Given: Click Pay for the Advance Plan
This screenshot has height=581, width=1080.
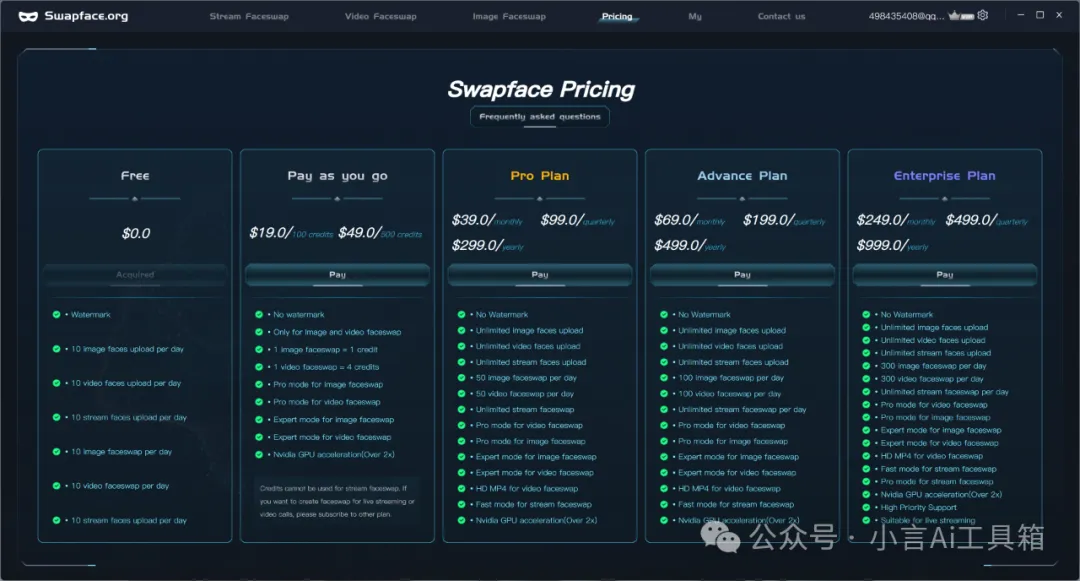Looking at the screenshot, I should tap(742, 275).
